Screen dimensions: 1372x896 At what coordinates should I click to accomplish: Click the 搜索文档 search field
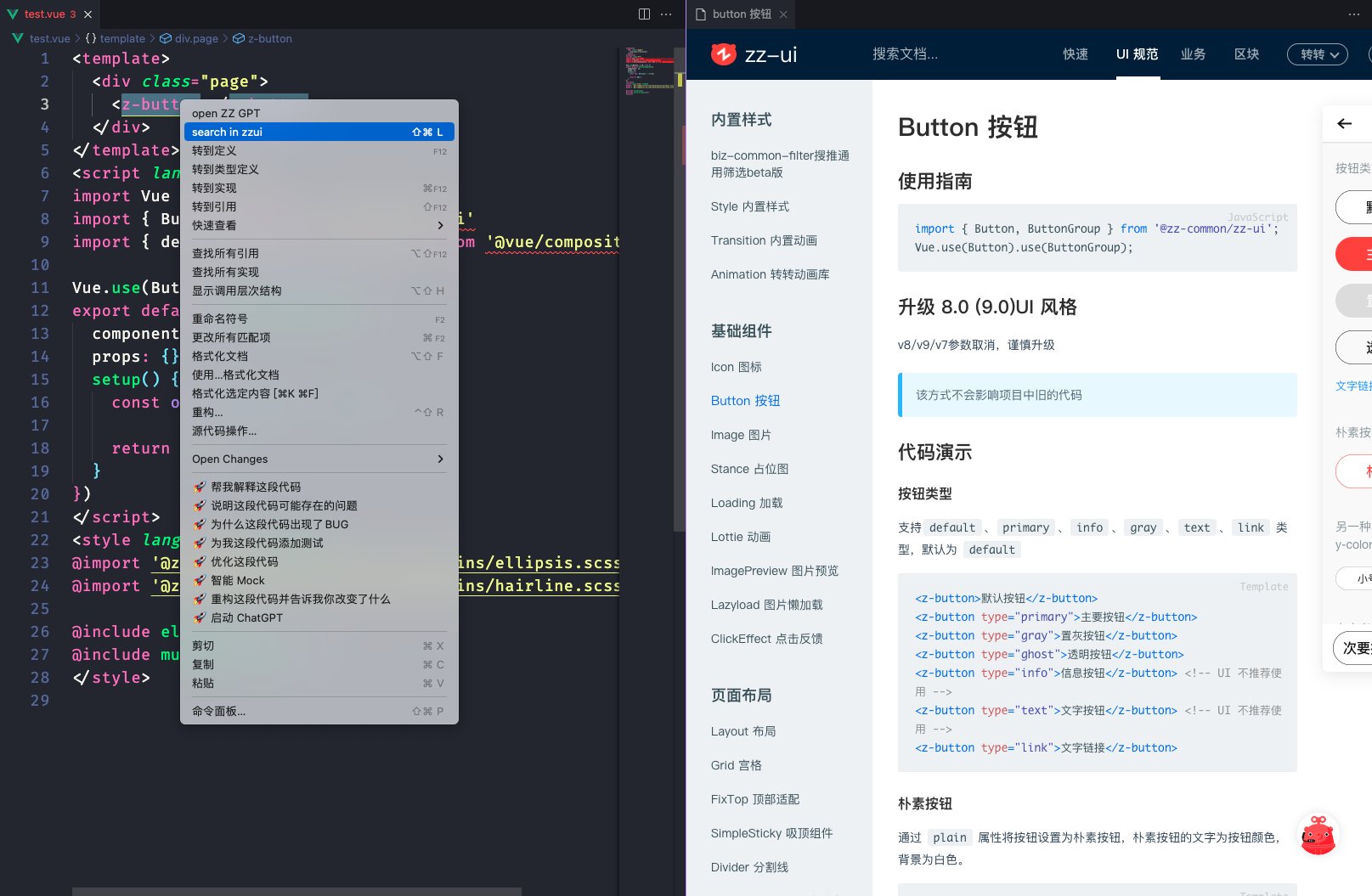coord(906,54)
